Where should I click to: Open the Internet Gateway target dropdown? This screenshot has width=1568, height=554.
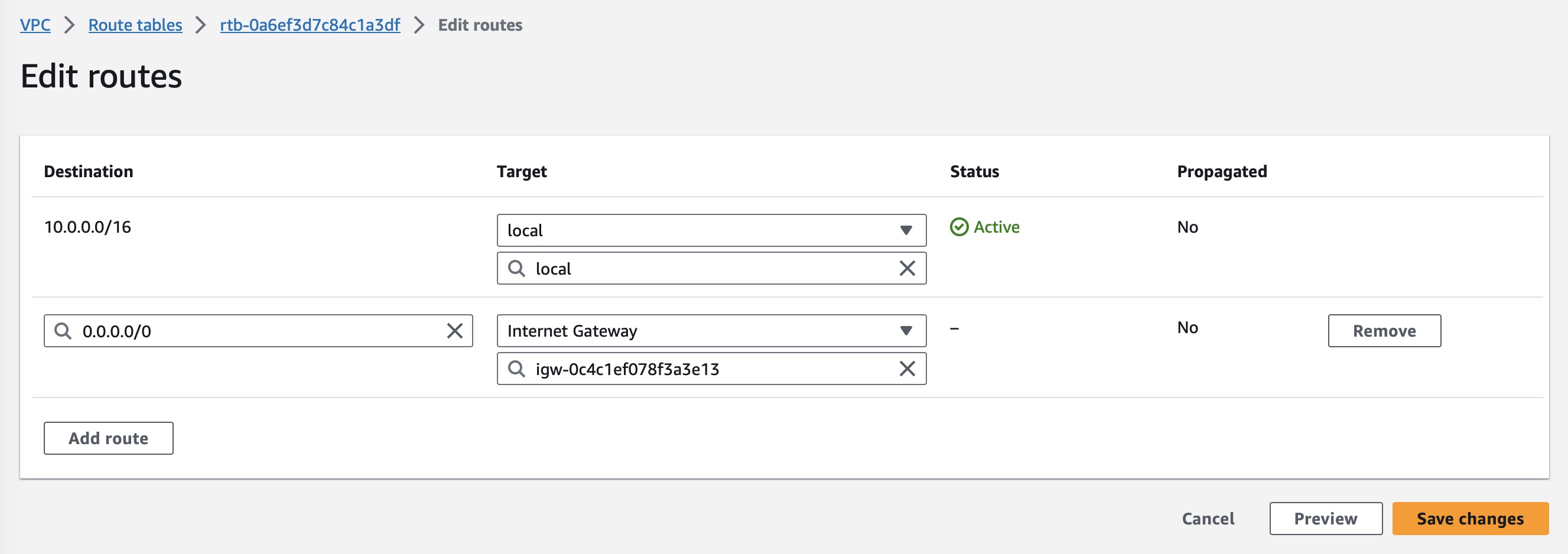[x=711, y=331]
